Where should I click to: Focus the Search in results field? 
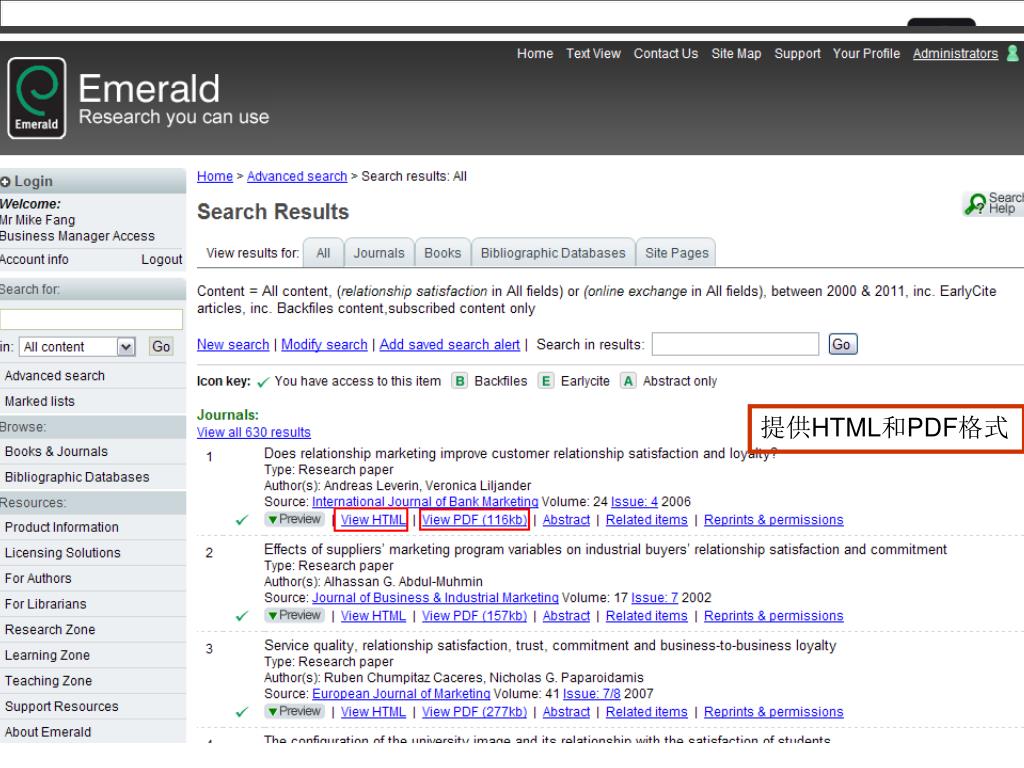click(735, 344)
